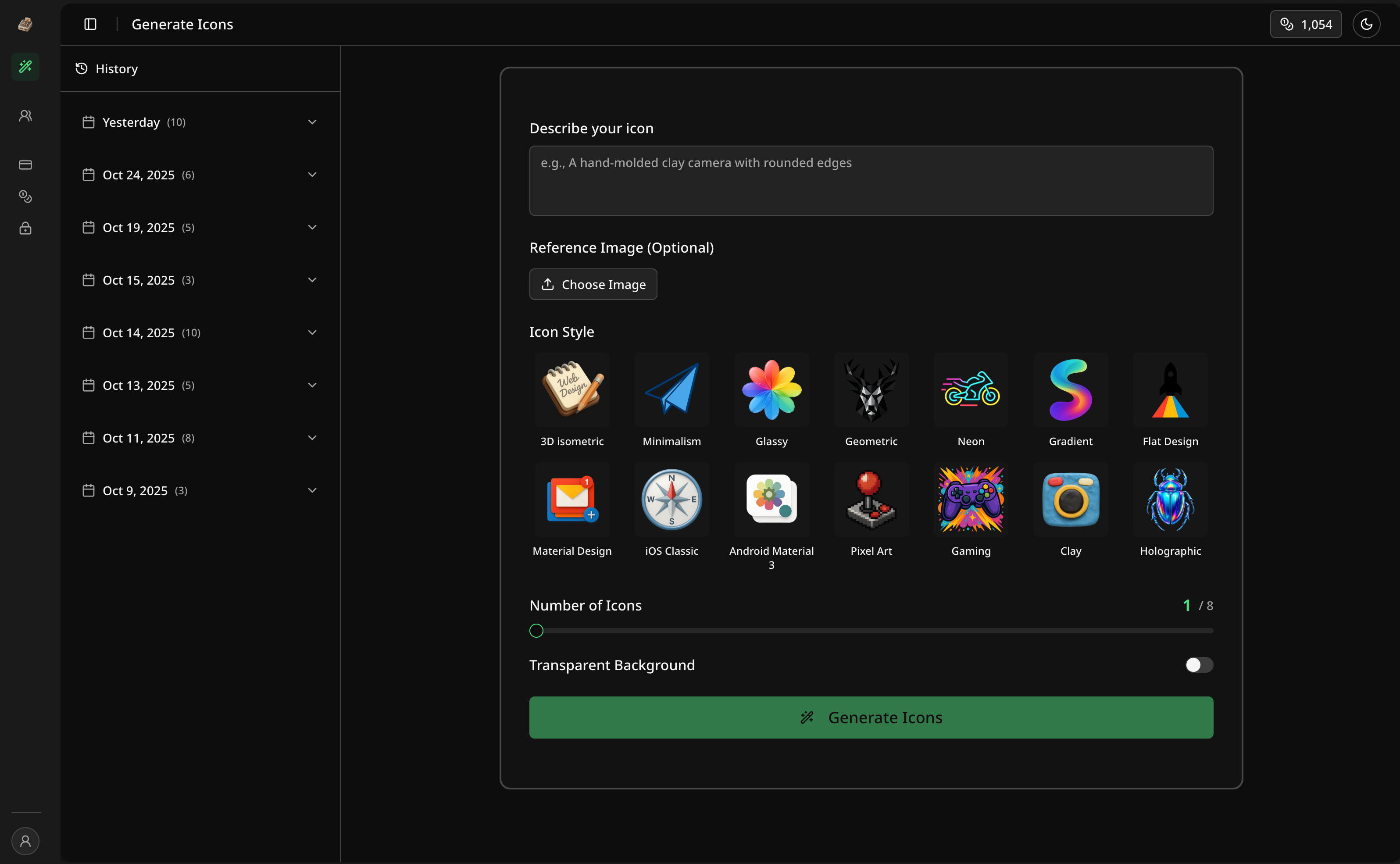The height and width of the screenshot is (864, 1400).
Task: Click the Number of Icons slider handle
Action: [536, 631]
